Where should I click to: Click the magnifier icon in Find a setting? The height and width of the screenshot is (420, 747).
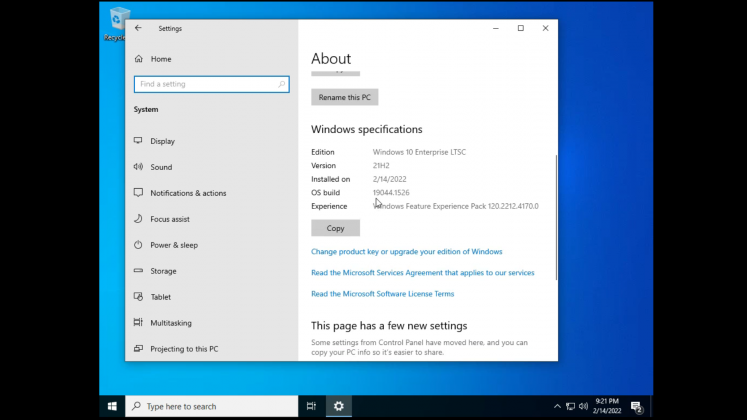(282, 84)
